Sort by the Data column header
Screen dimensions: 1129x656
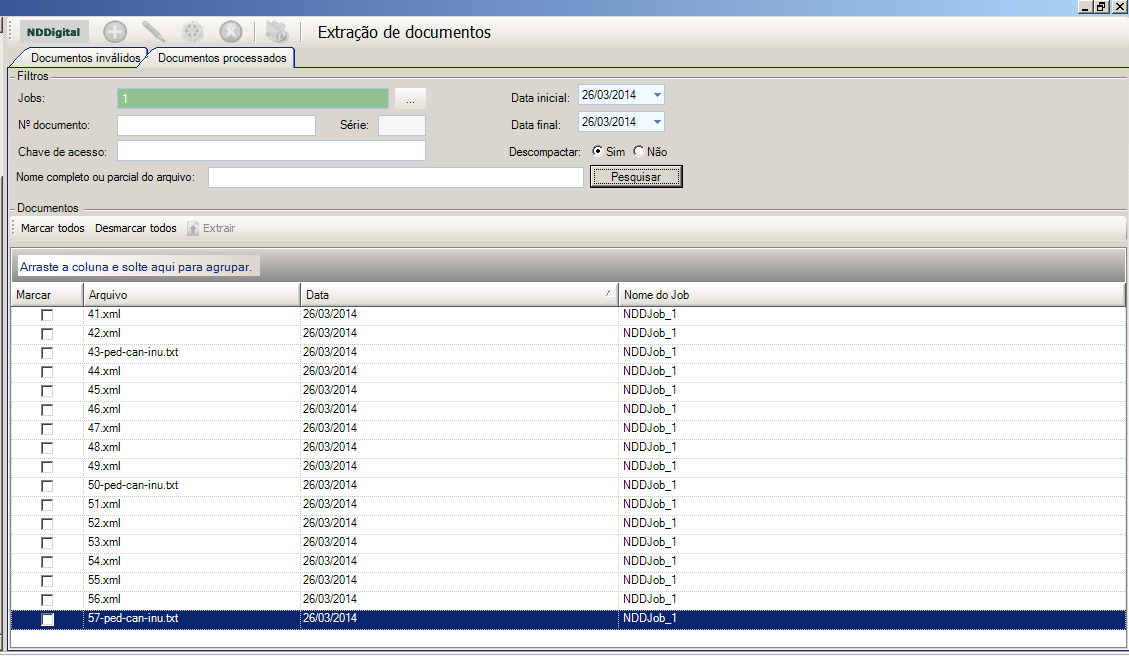tap(459, 295)
